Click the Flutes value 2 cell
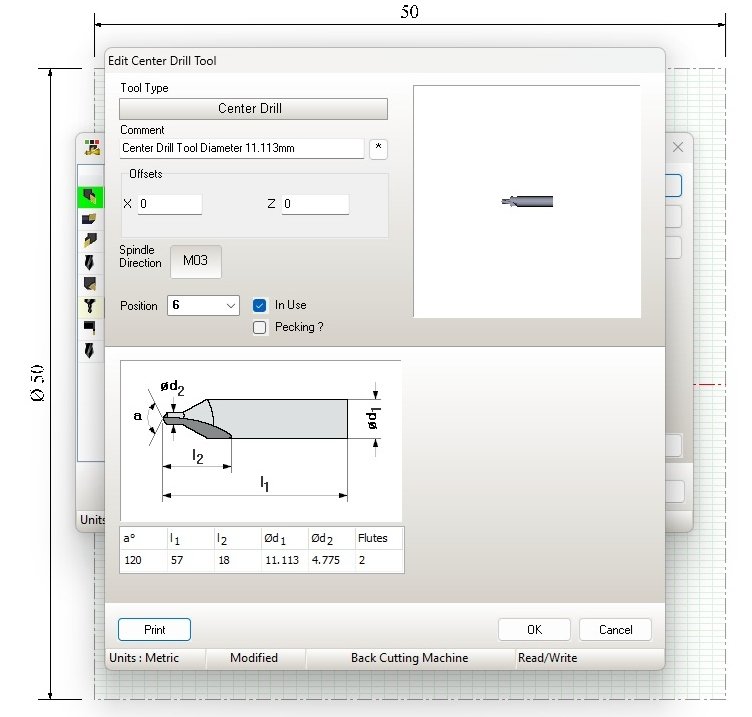 point(379,561)
